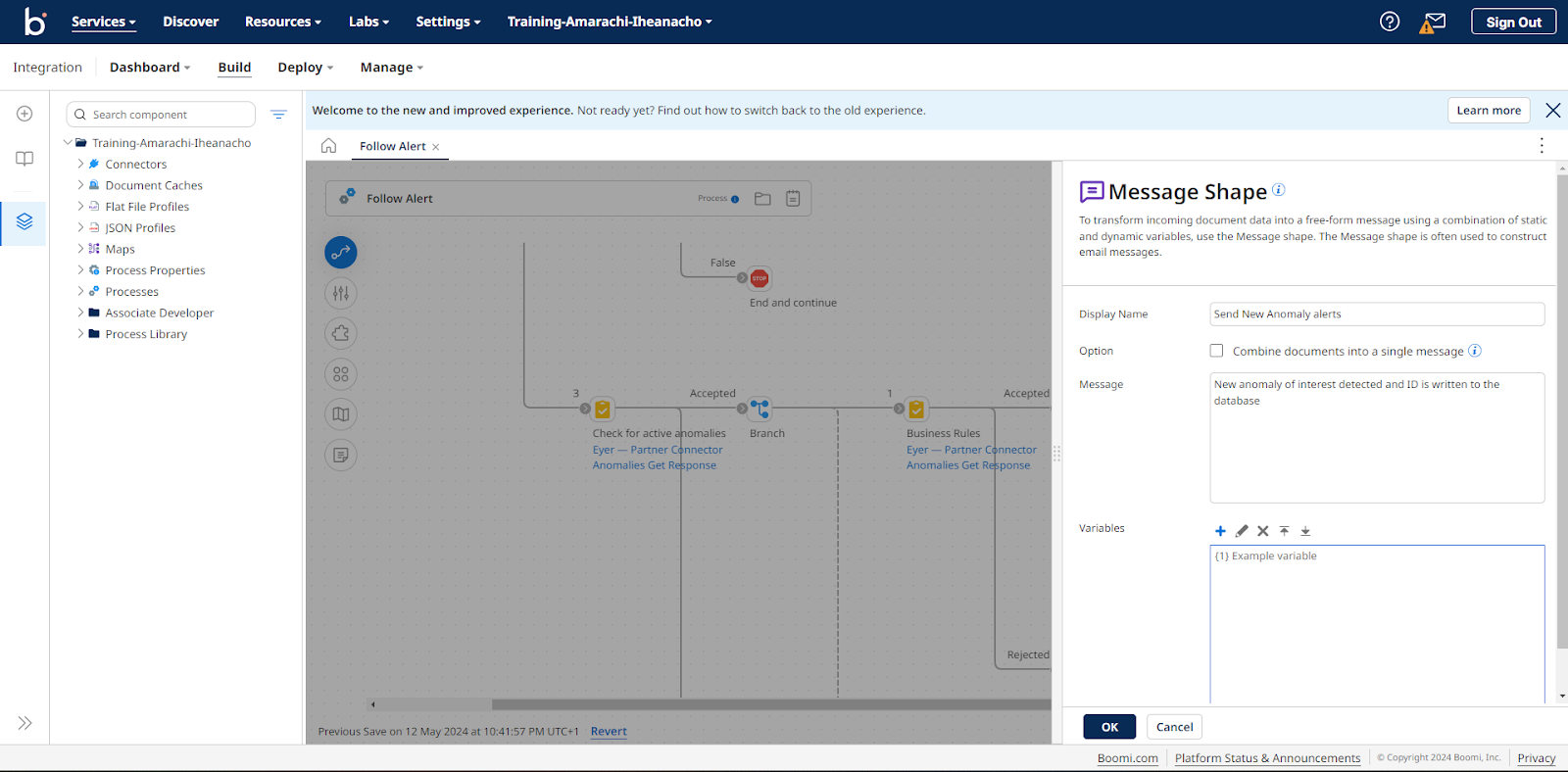Image resolution: width=1568 pixels, height=772 pixels.
Task: Expand the JSON Profiles folder
Action: coord(80,227)
